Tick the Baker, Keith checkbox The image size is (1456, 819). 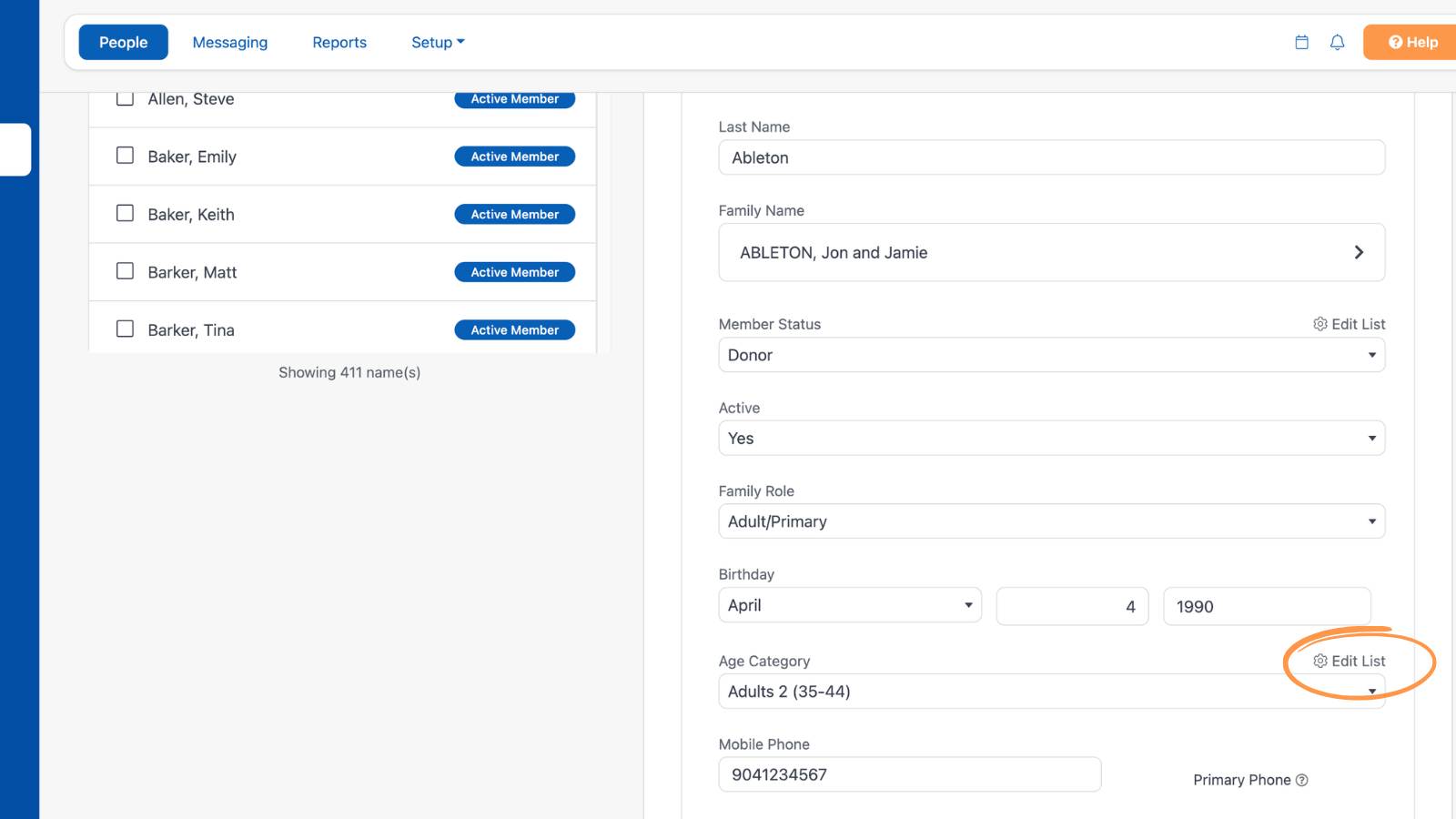coord(125,213)
